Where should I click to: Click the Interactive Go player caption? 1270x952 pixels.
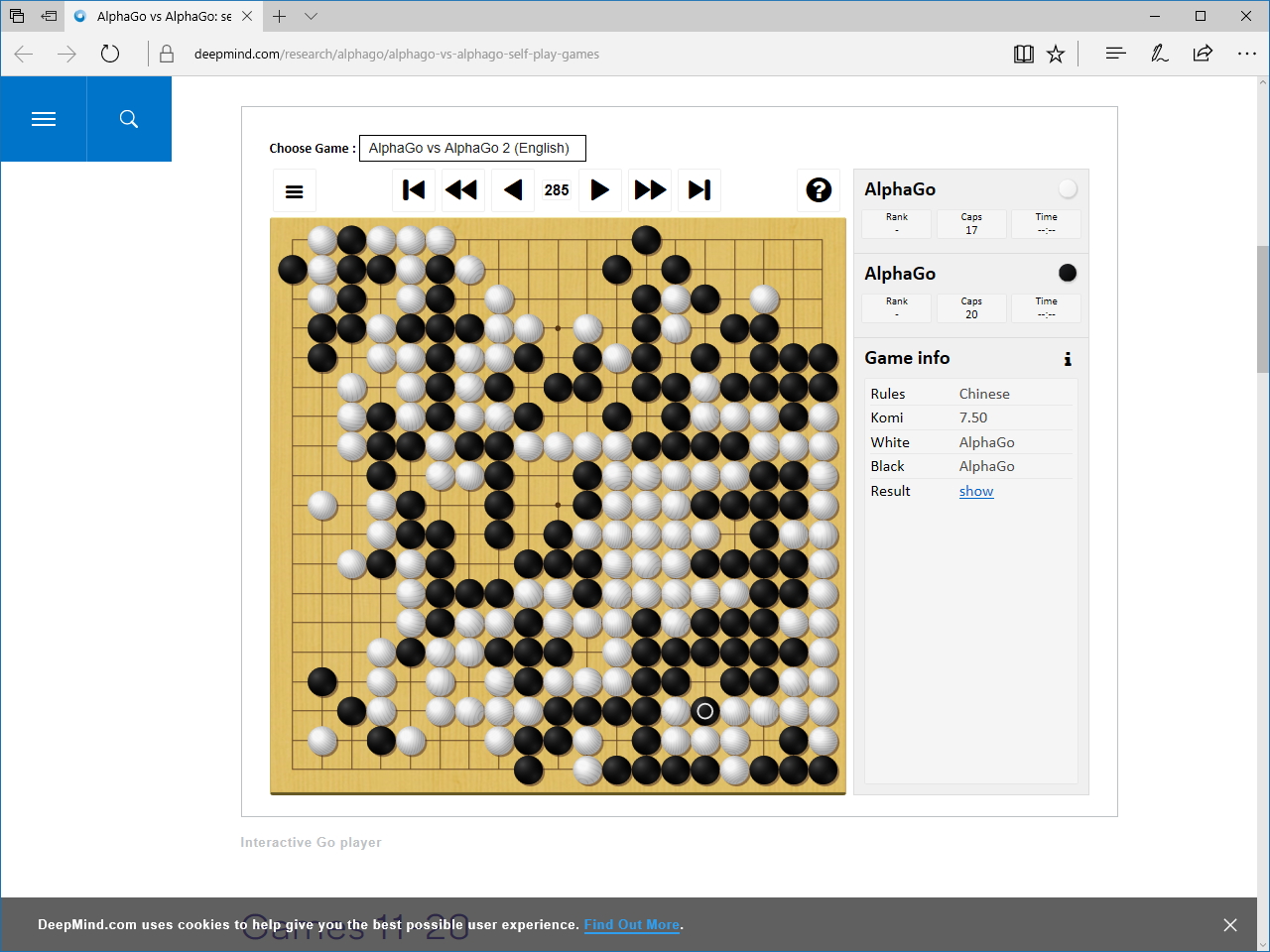311,842
